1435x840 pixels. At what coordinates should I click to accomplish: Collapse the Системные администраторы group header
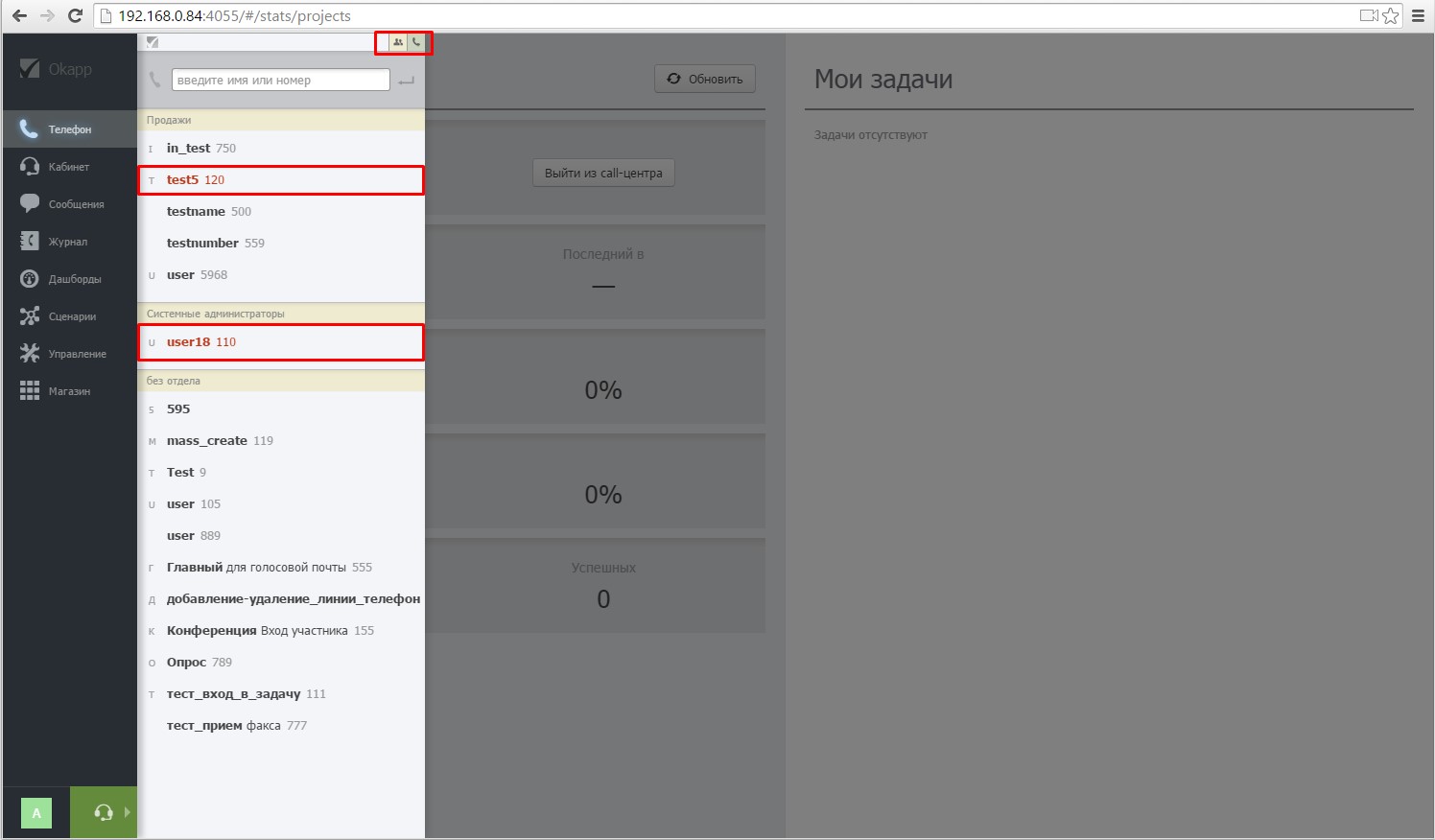(x=281, y=314)
